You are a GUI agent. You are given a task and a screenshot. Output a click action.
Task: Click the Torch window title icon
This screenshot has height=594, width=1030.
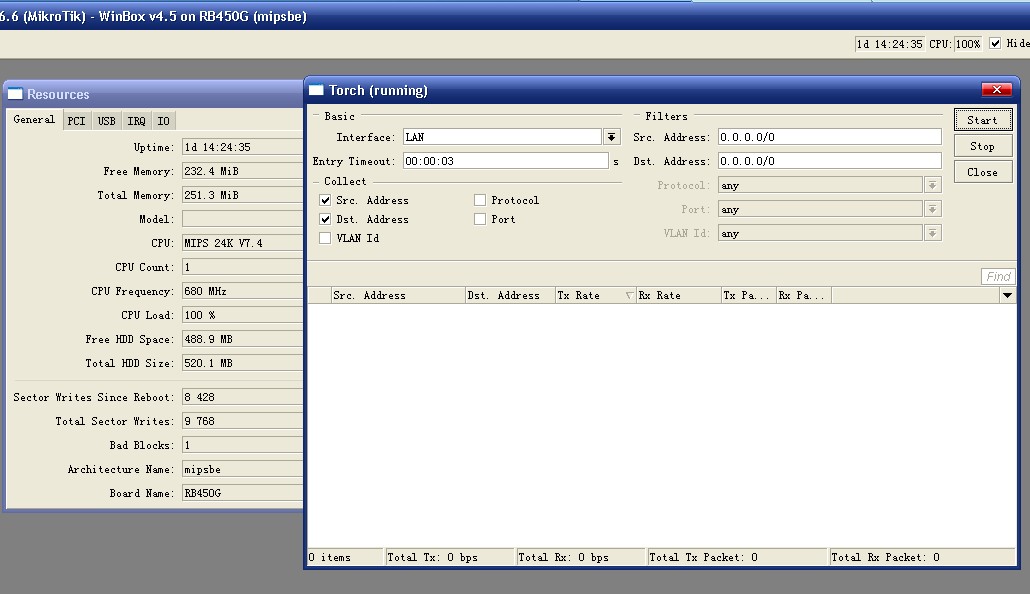(x=316, y=90)
